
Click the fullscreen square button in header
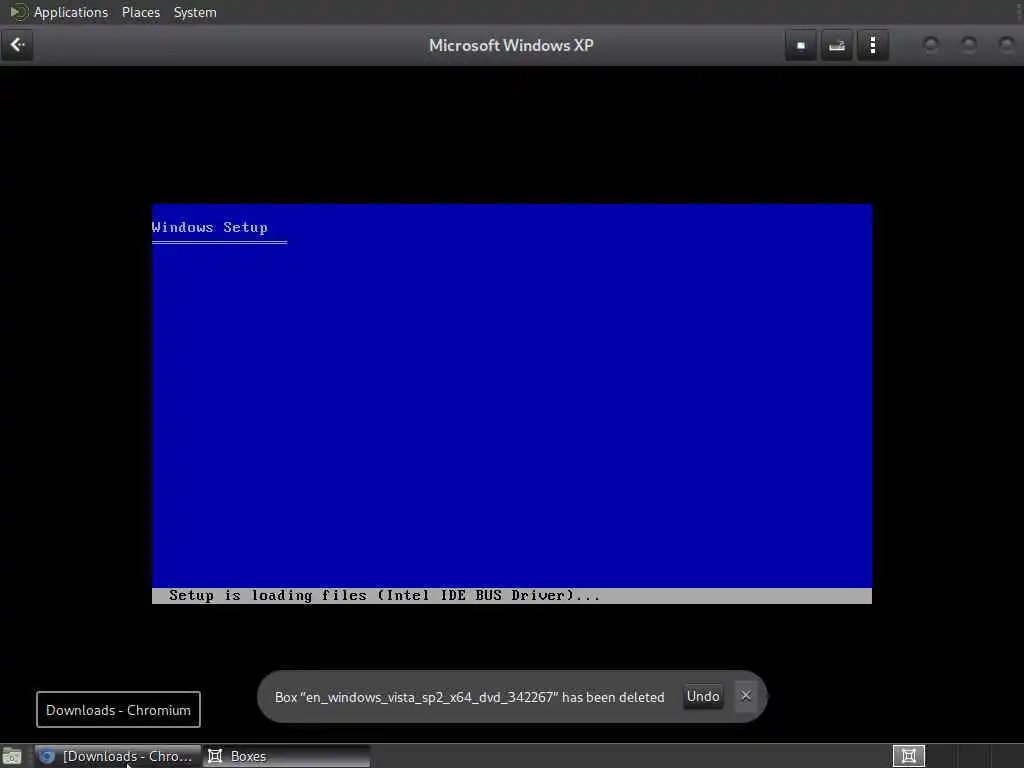pos(801,45)
